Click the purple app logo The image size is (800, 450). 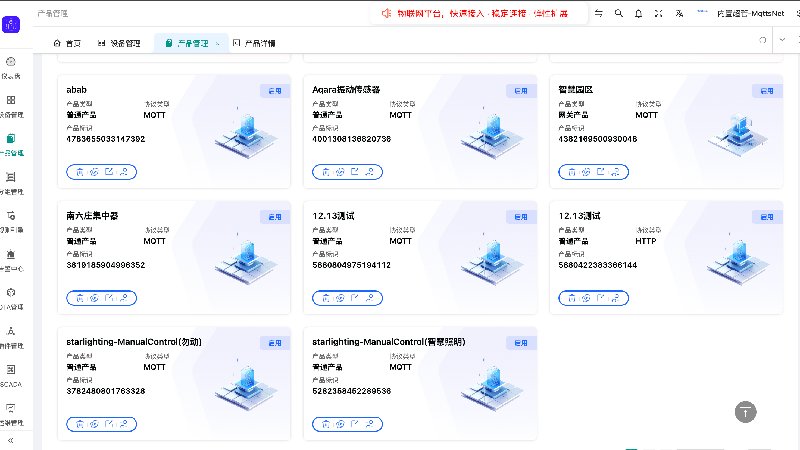click(x=11, y=24)
